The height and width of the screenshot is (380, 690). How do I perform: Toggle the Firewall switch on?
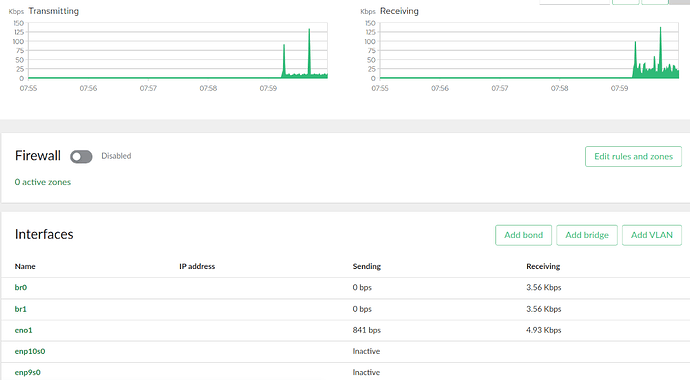pos(81,157)
